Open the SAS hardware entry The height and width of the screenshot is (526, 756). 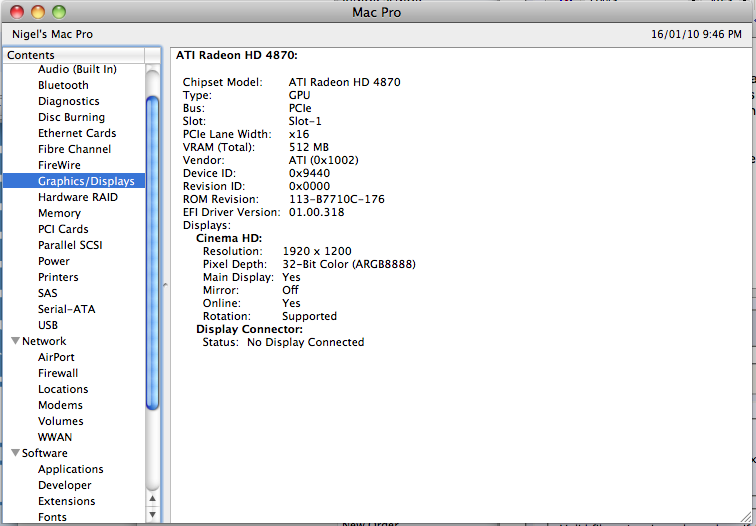48,293
